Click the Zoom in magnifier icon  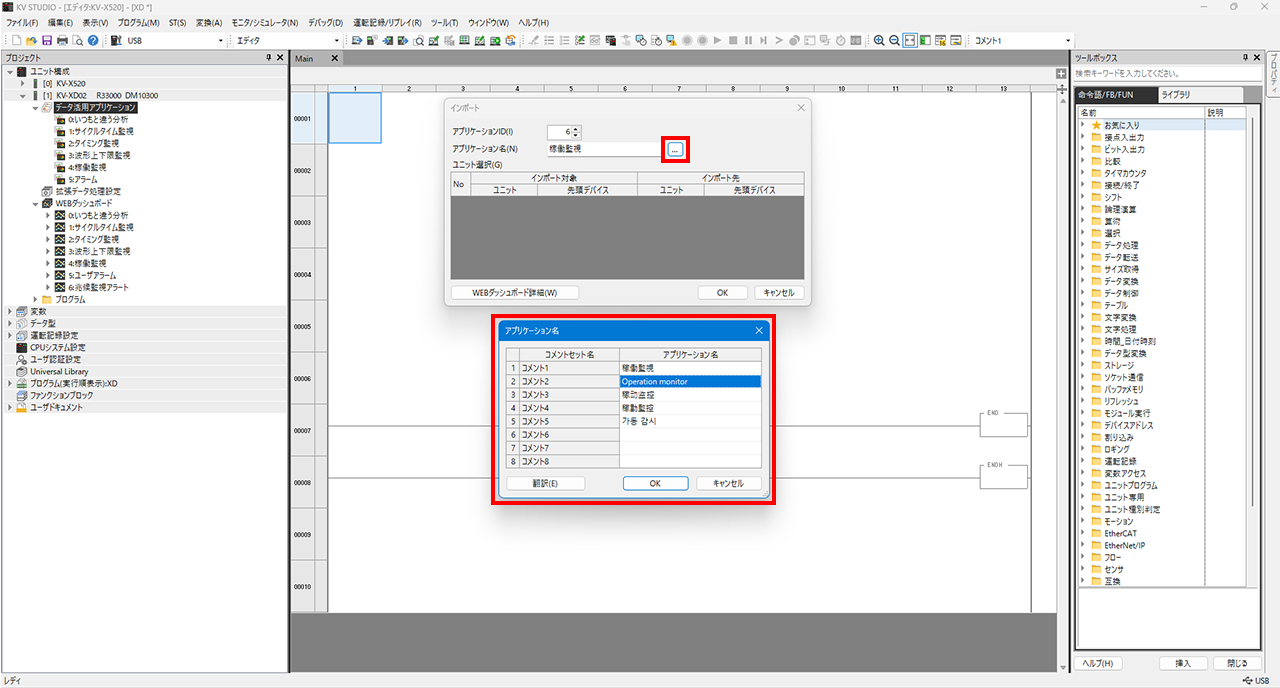pyautogui.click(x=879, y=40)
